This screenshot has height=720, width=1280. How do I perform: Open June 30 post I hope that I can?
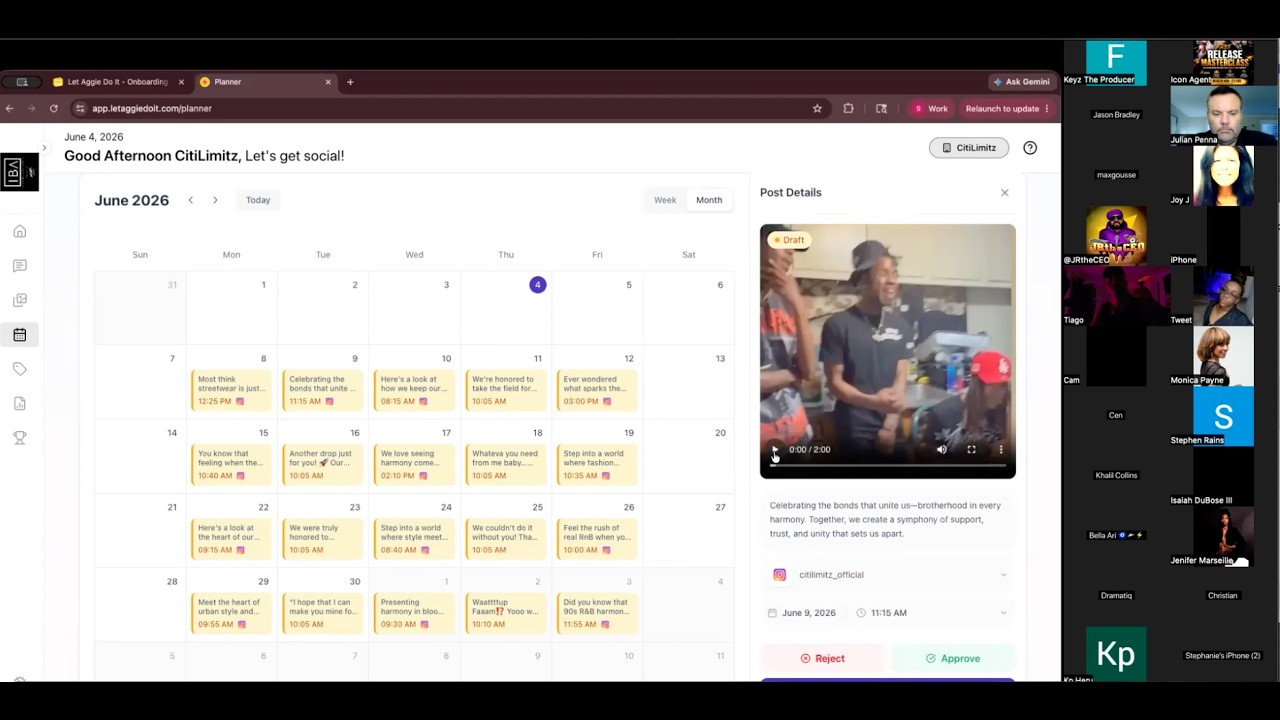(x=322, y=613)
